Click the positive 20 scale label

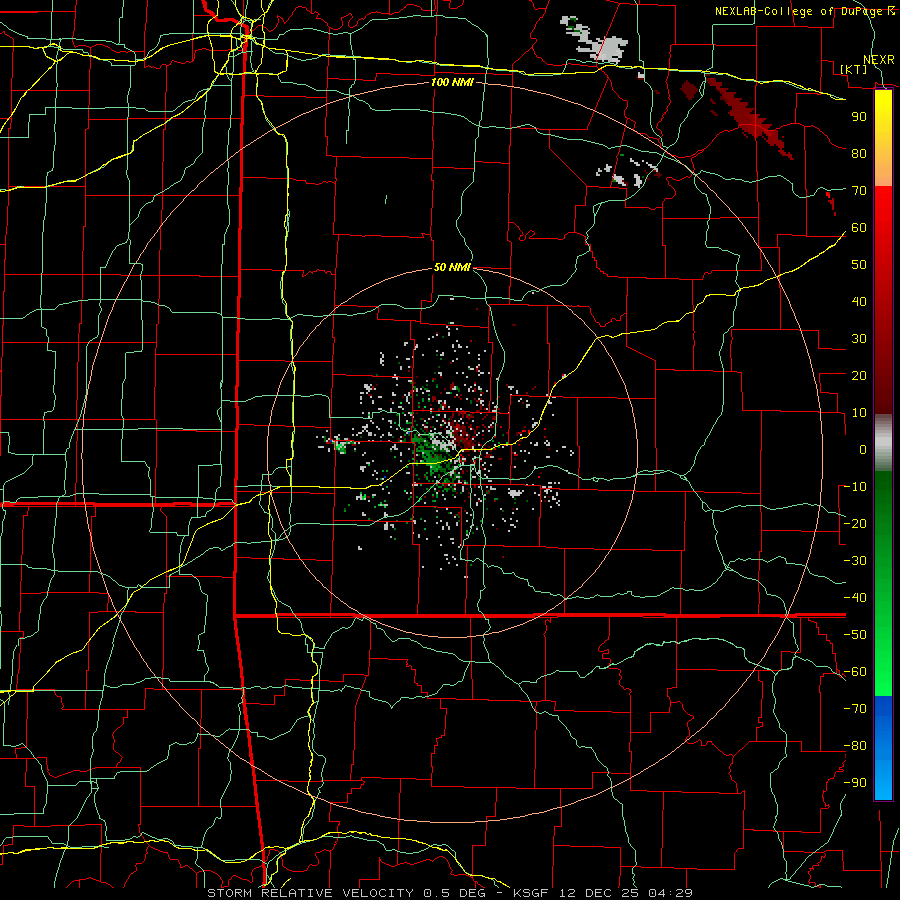pos(859,376)
